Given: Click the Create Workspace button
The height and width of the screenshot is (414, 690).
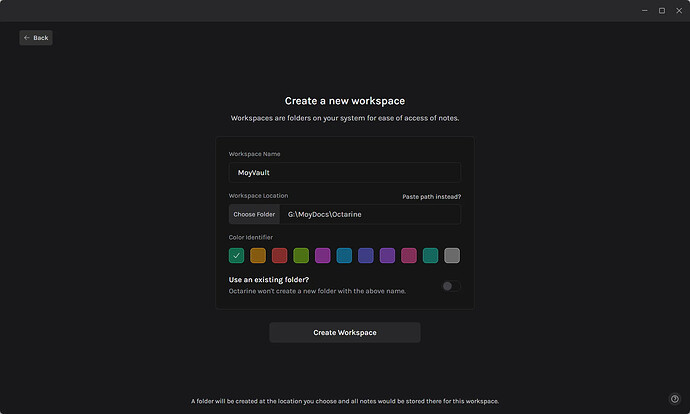Looking at the screenshot, I should [x=344, y=332].
